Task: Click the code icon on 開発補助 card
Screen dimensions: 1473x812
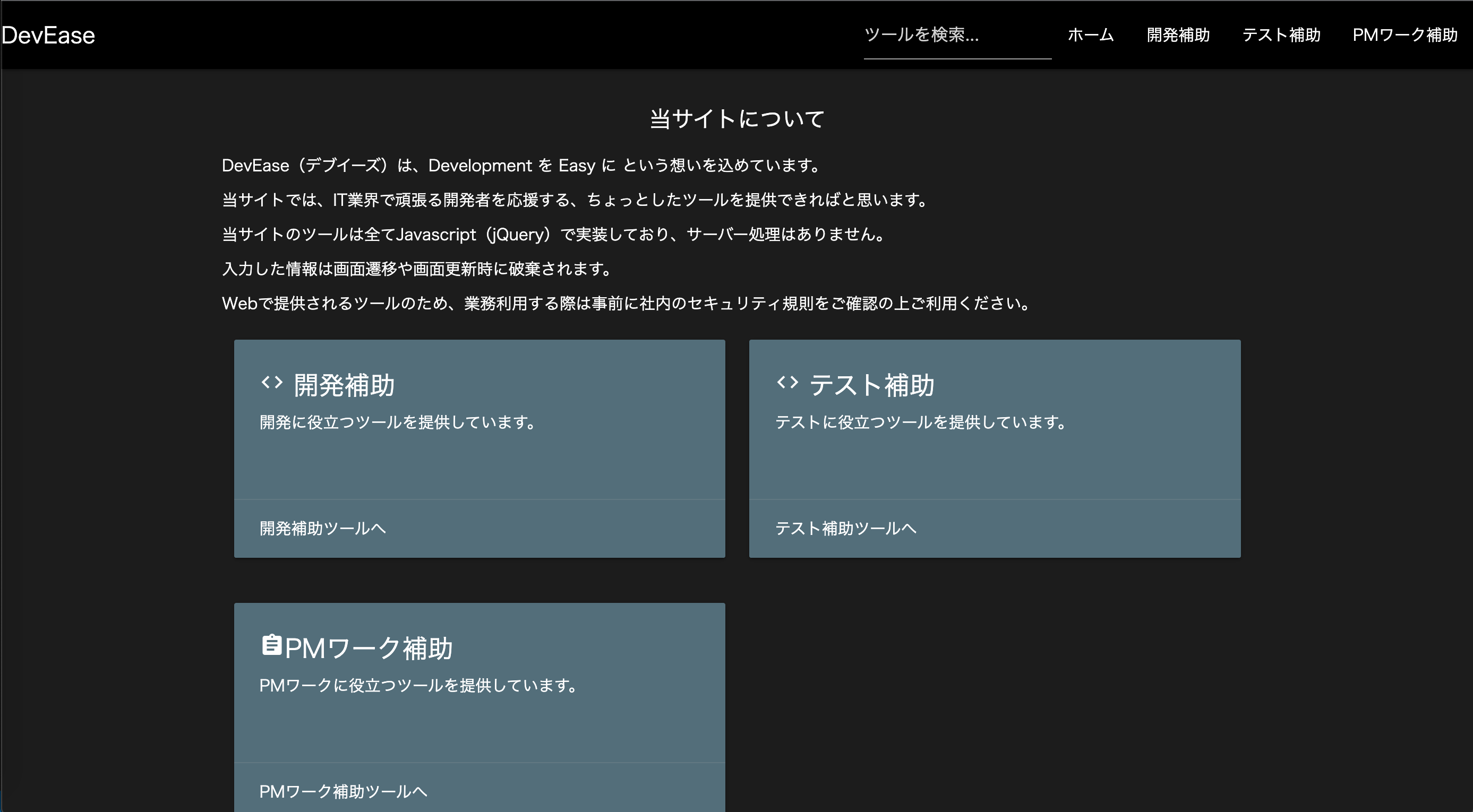Action: [273, 383]
